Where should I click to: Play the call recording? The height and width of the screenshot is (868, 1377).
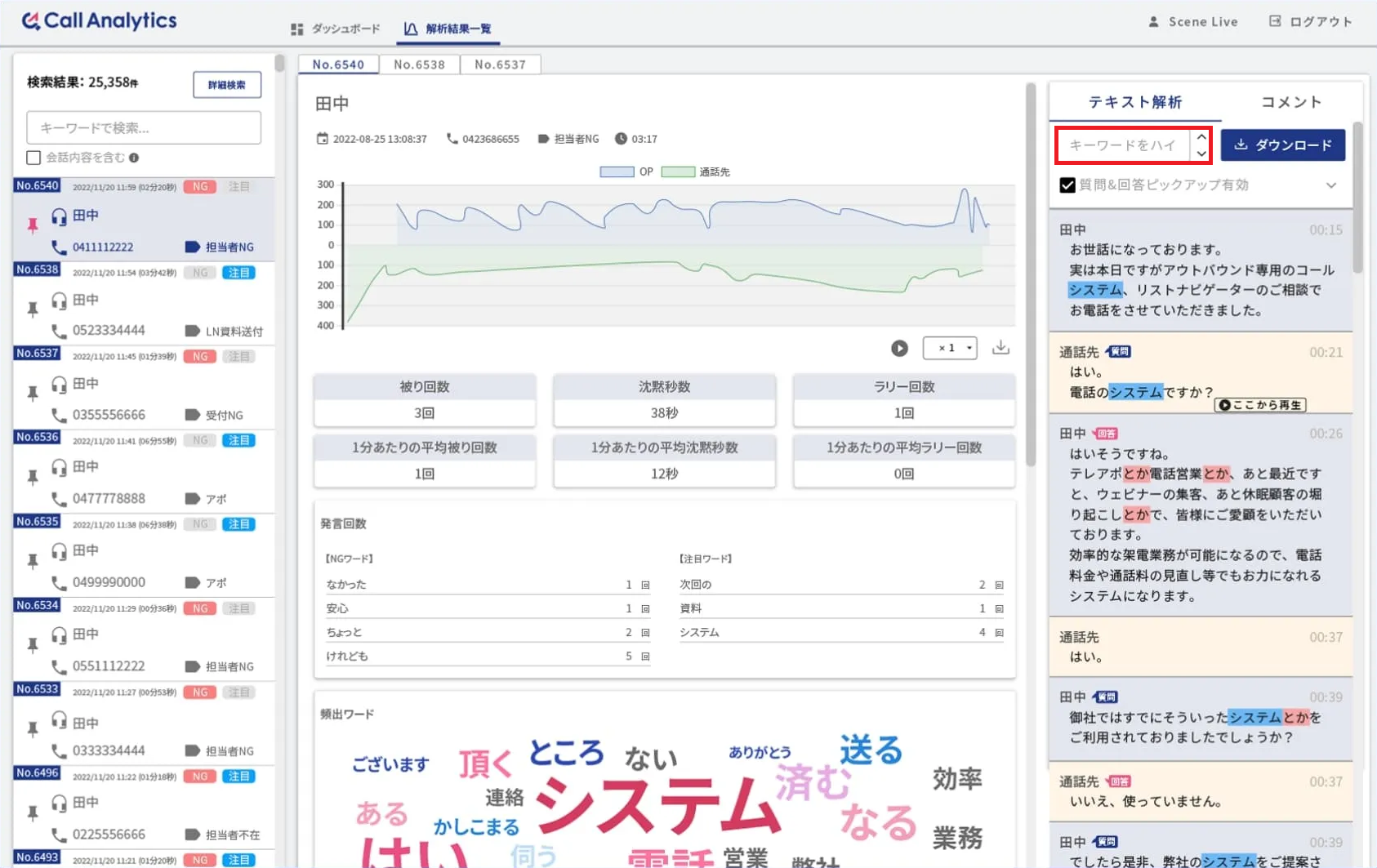(x=899, y=349)
